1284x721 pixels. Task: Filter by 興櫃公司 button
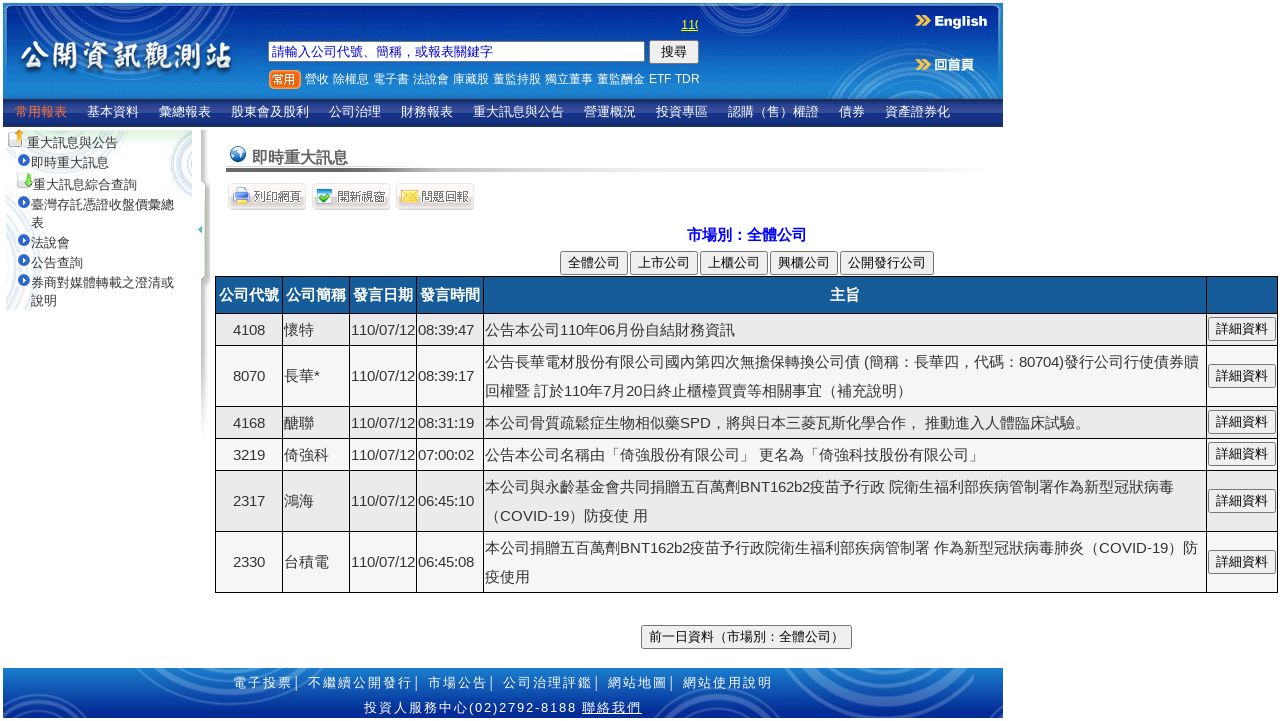pos(804,263)
